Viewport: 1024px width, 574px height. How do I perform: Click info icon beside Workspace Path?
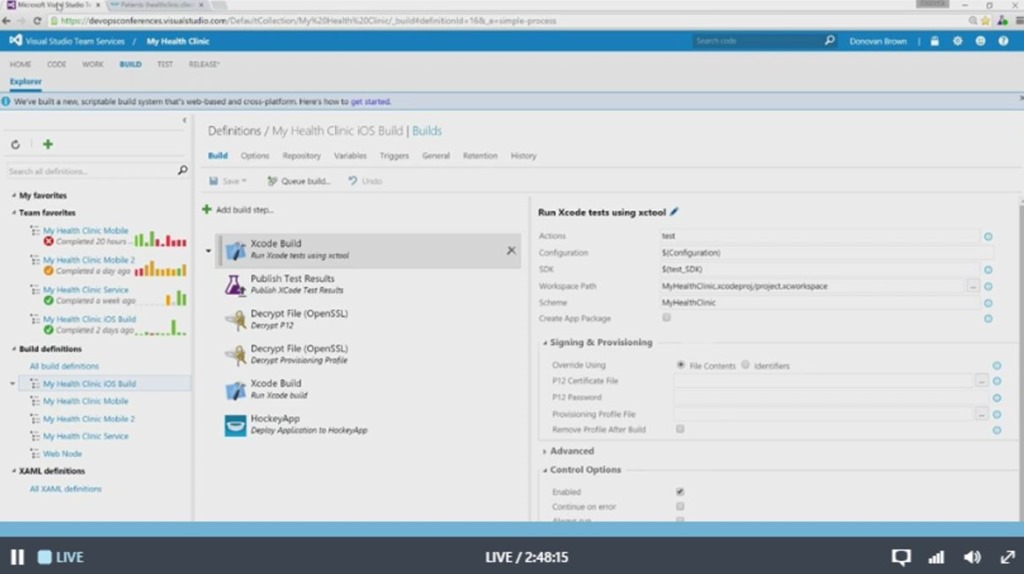pyautogui.click(x=988, y=286)
